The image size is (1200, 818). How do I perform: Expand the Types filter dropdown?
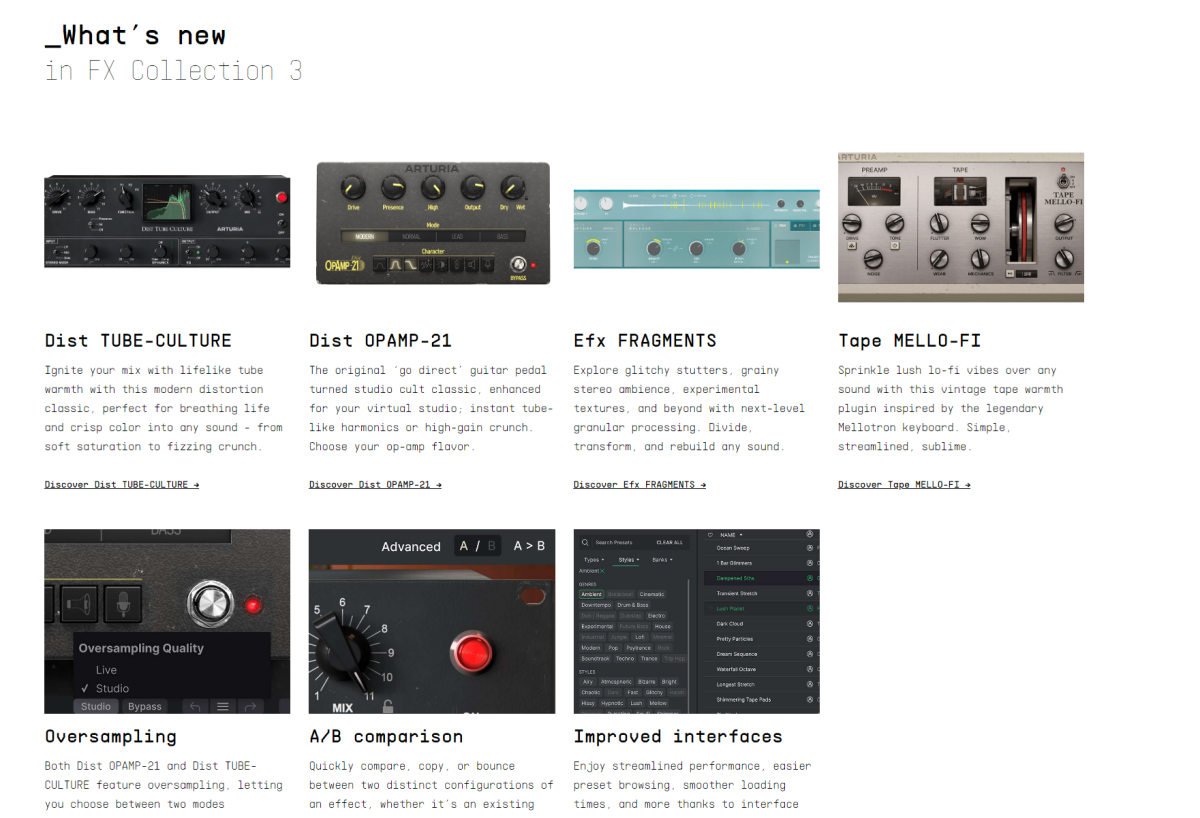592,560
